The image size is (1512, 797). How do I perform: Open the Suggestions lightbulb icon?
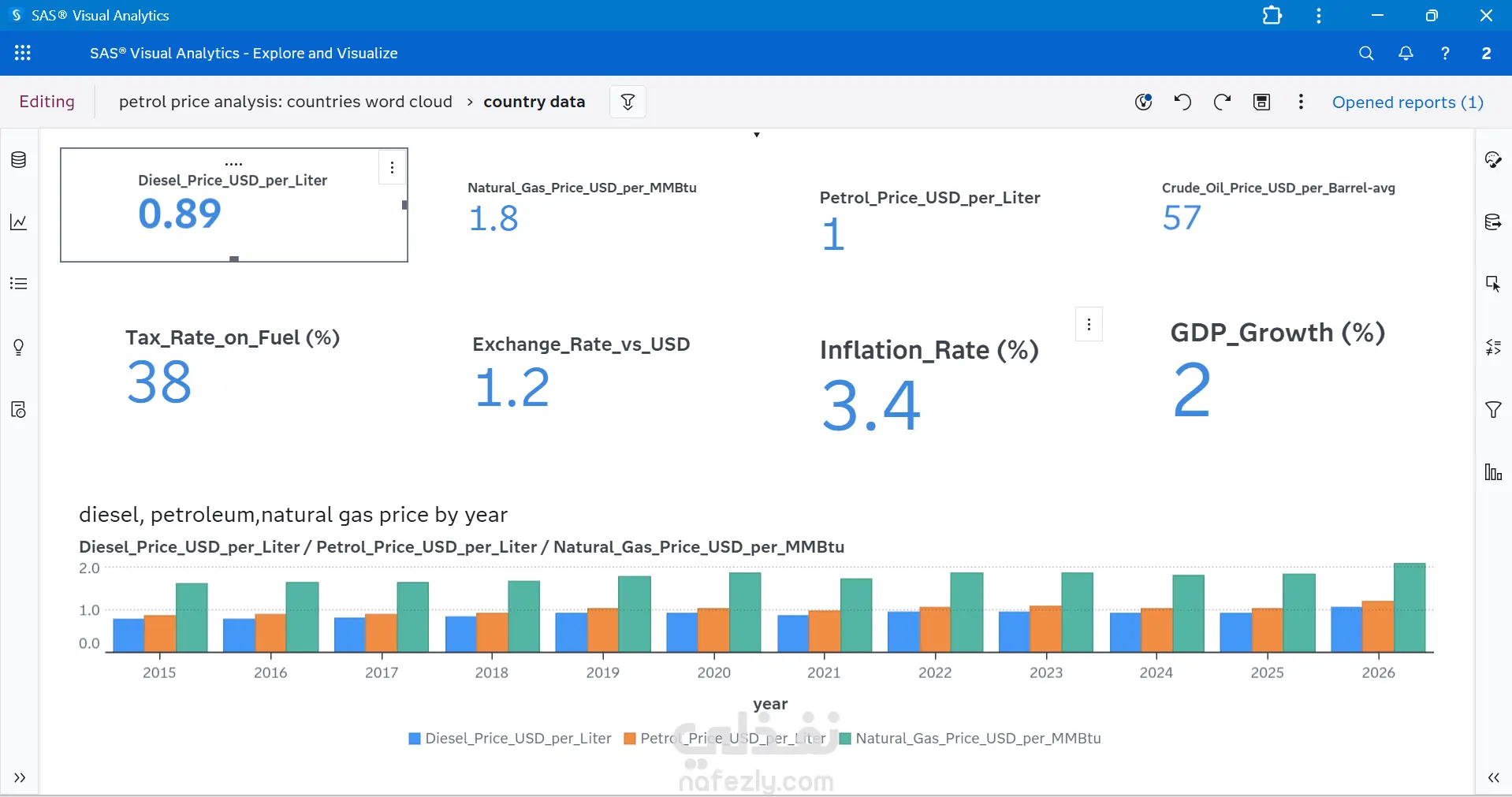19,347
